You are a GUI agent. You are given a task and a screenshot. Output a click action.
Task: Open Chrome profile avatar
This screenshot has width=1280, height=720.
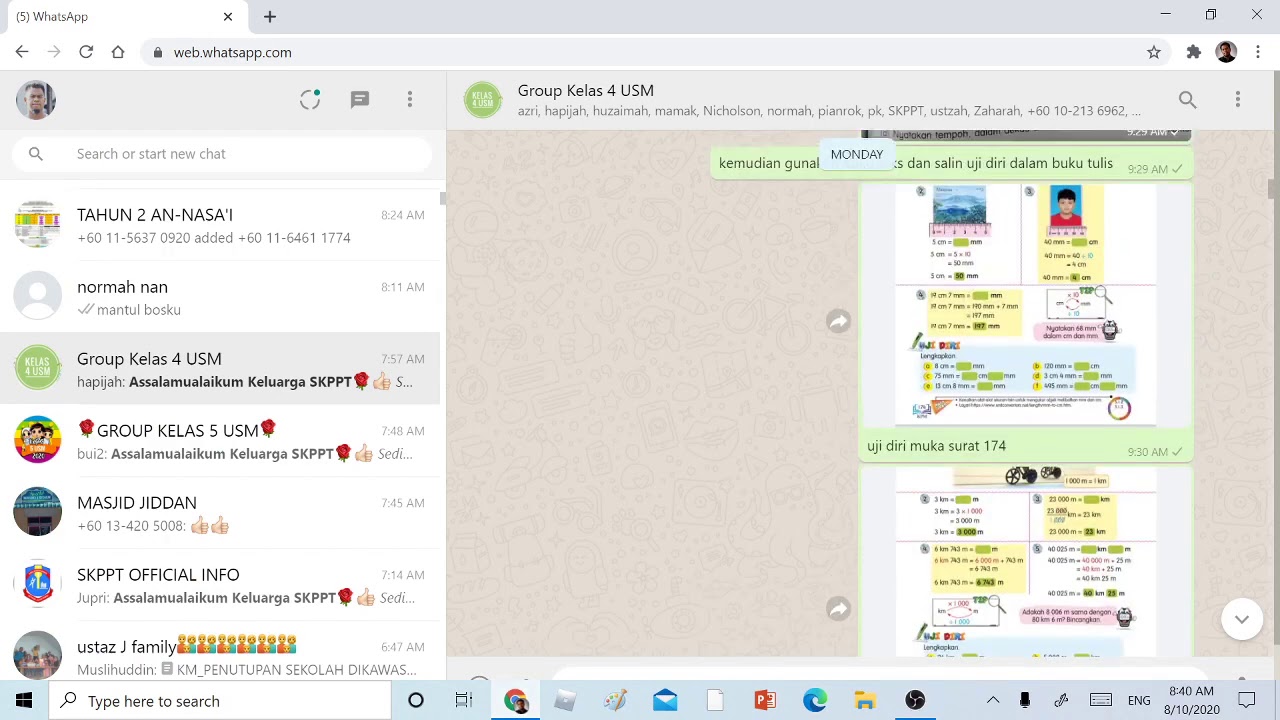tap(1226, 52)
